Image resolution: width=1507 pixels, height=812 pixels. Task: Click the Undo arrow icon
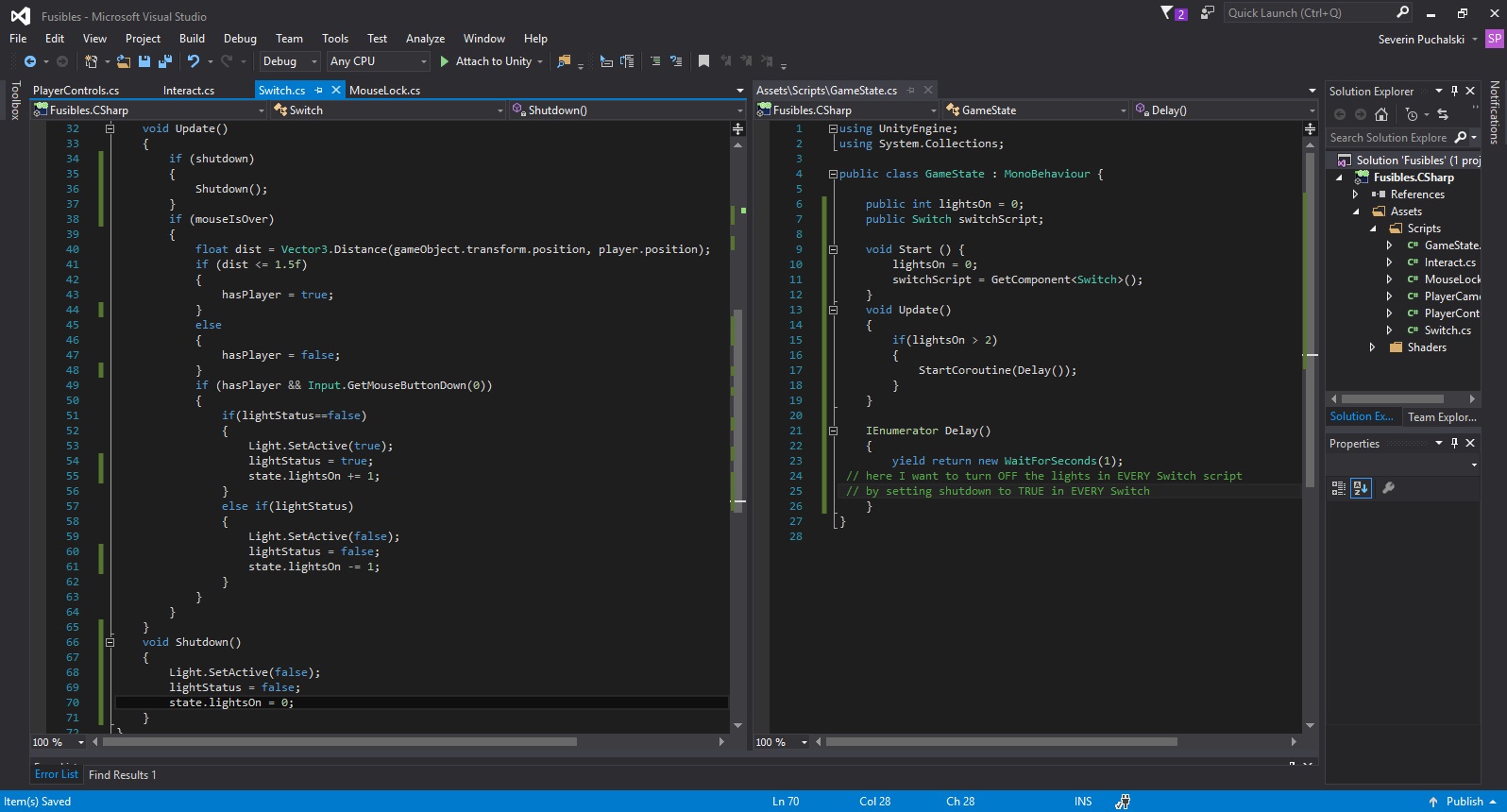[x=194, y=61]
